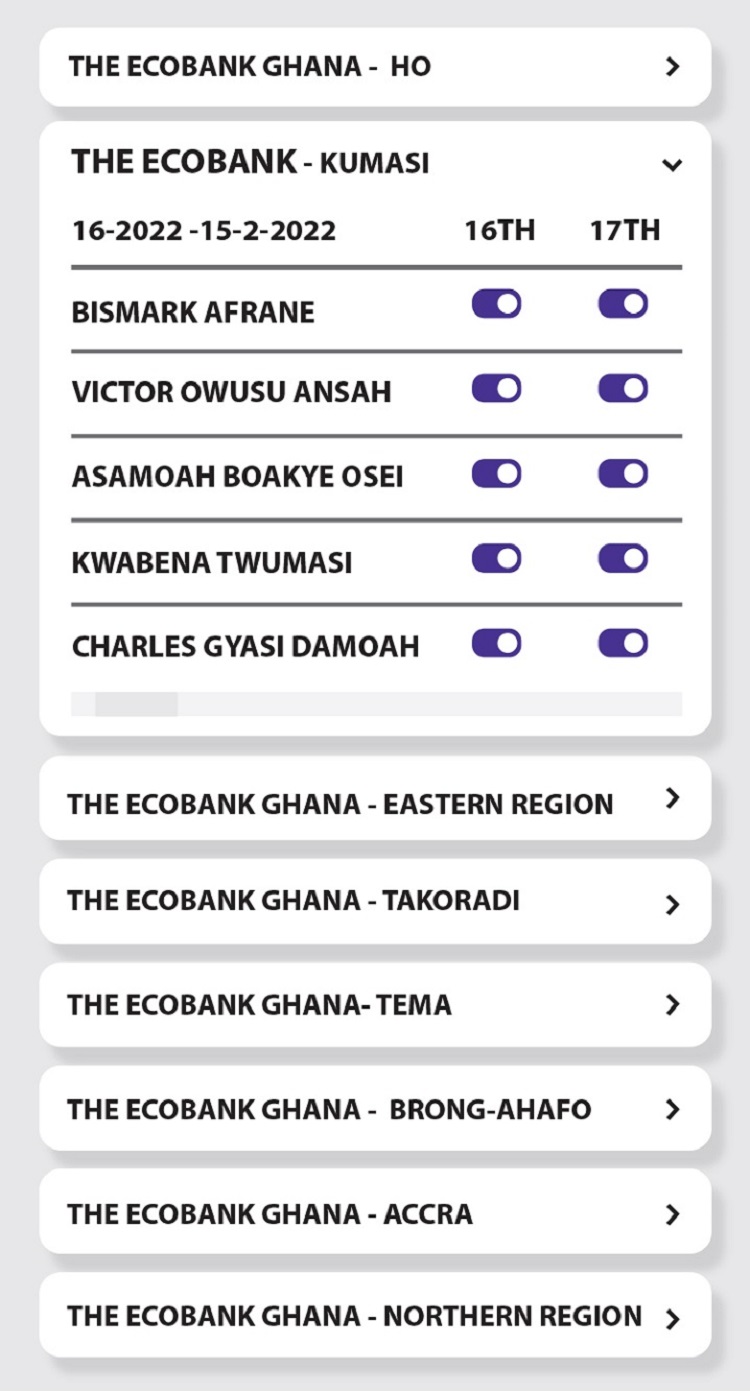Click the Accra row arrow icon
The width and height of the screenshot is (750, 1391).
pos(673,1214)
